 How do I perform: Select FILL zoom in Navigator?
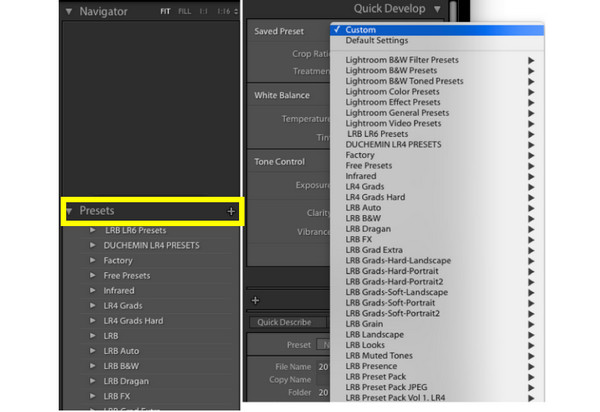(x=184, y=11)
